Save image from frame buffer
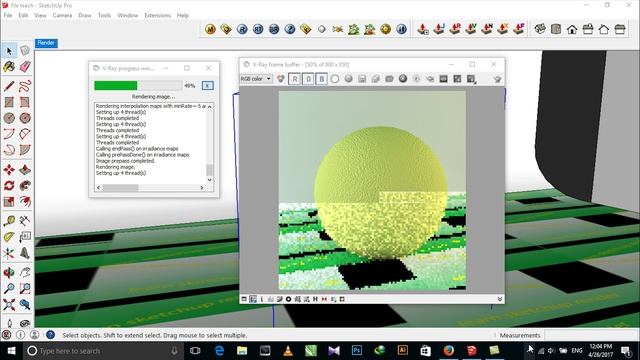 coord(362,79)
